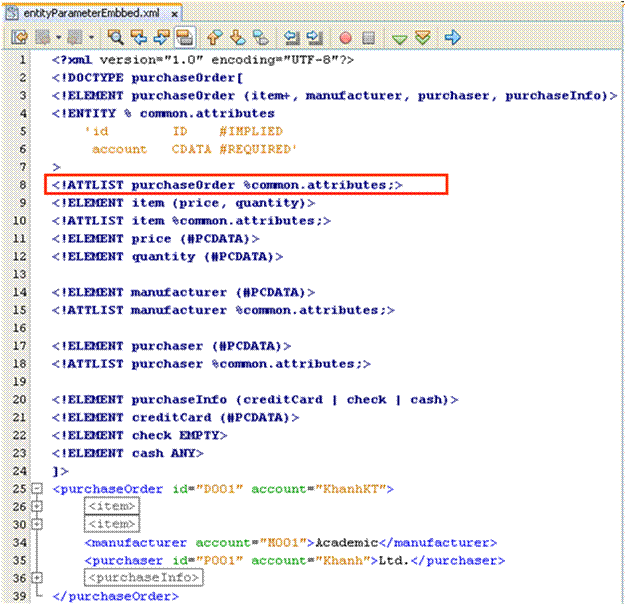Image resolution: width=625 pixels, height=605 pixels.
Task: Click the ELEMENT purchaseInfo declaration line
Action: pyautogui.click(x=255, y=399)
